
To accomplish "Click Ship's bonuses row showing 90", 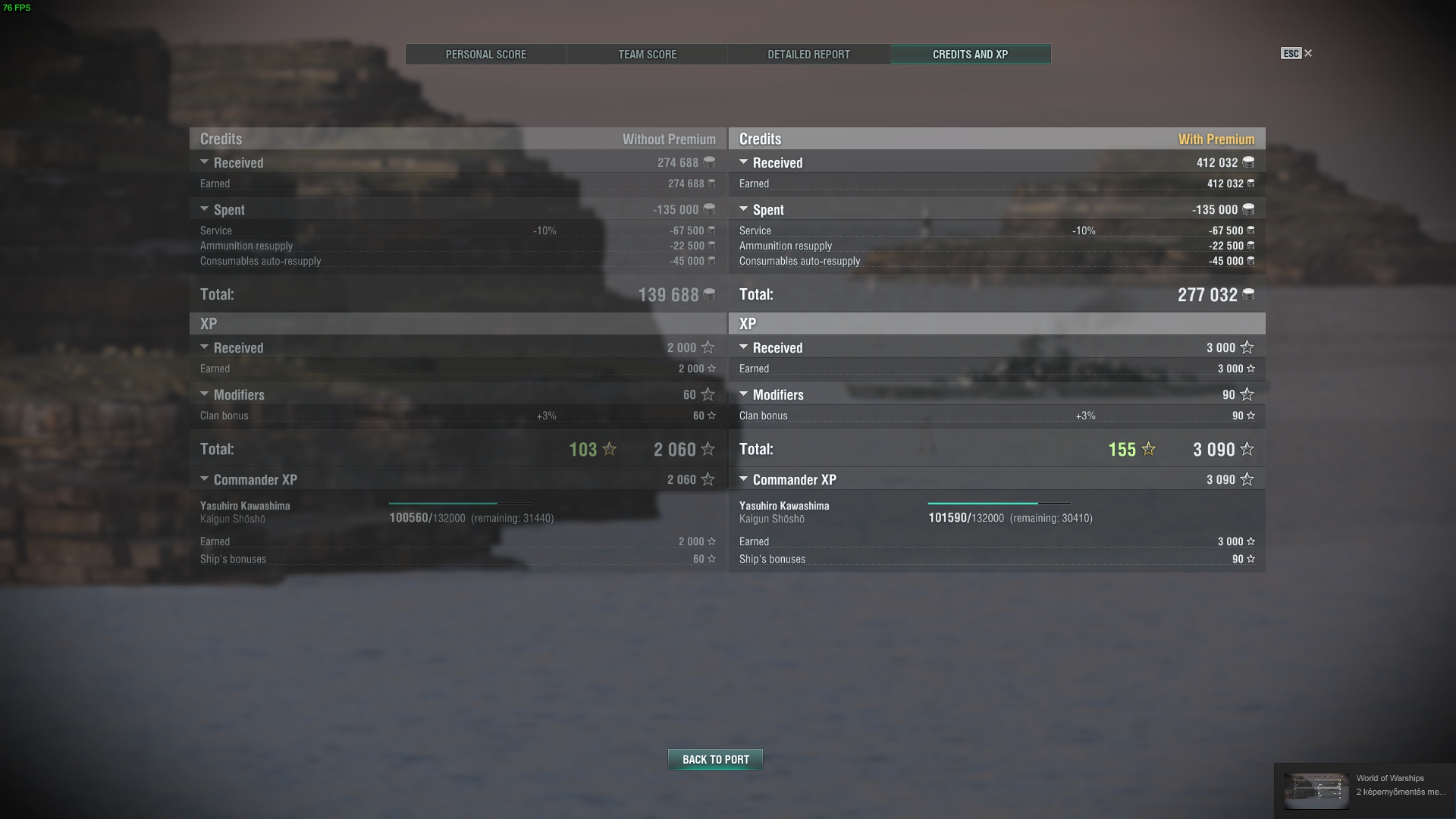I will pos(996,559).
